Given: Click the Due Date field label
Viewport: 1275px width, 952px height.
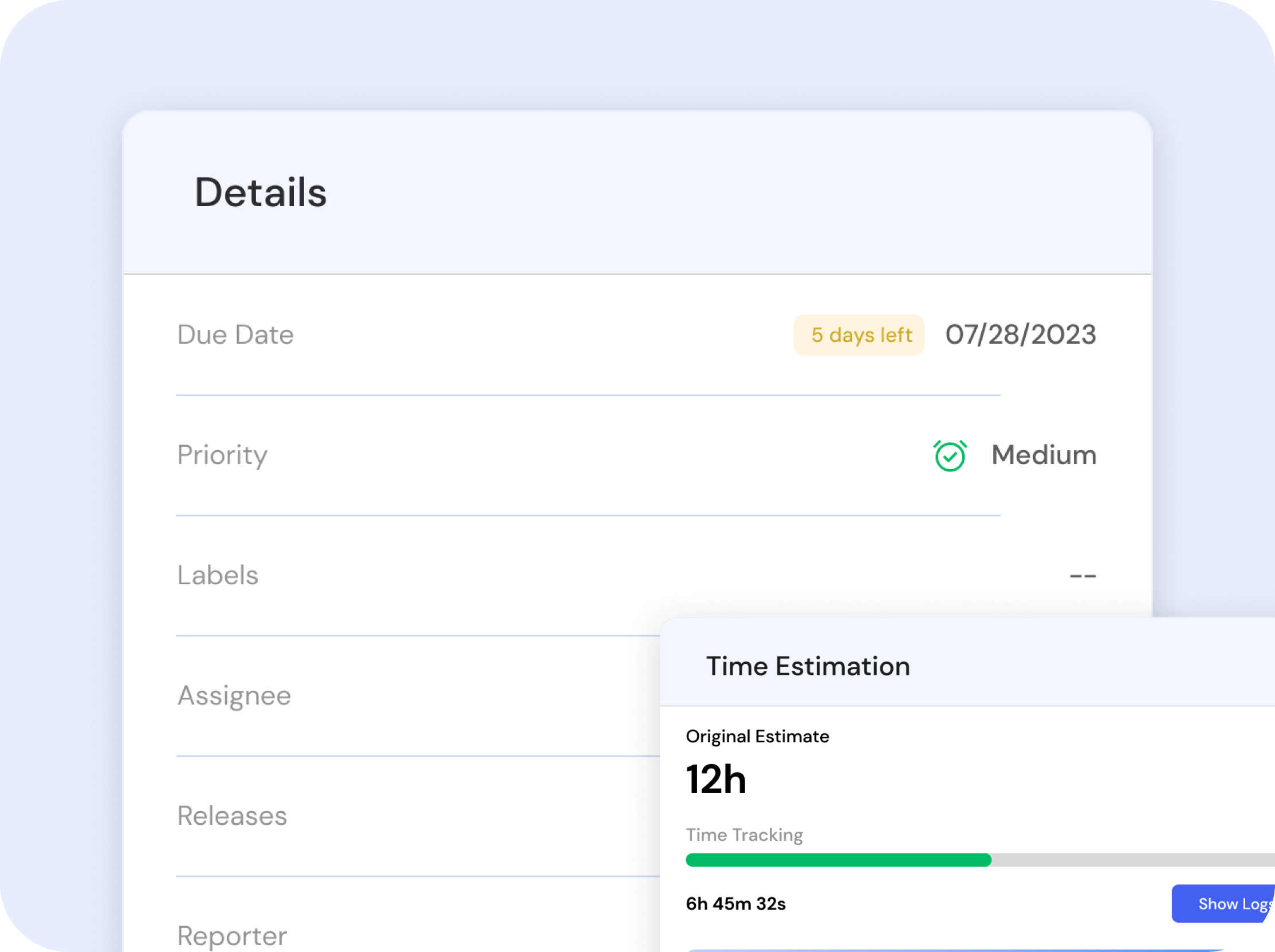Looking at the screenshot, I should pyautogui.click(x=235, y=335).
